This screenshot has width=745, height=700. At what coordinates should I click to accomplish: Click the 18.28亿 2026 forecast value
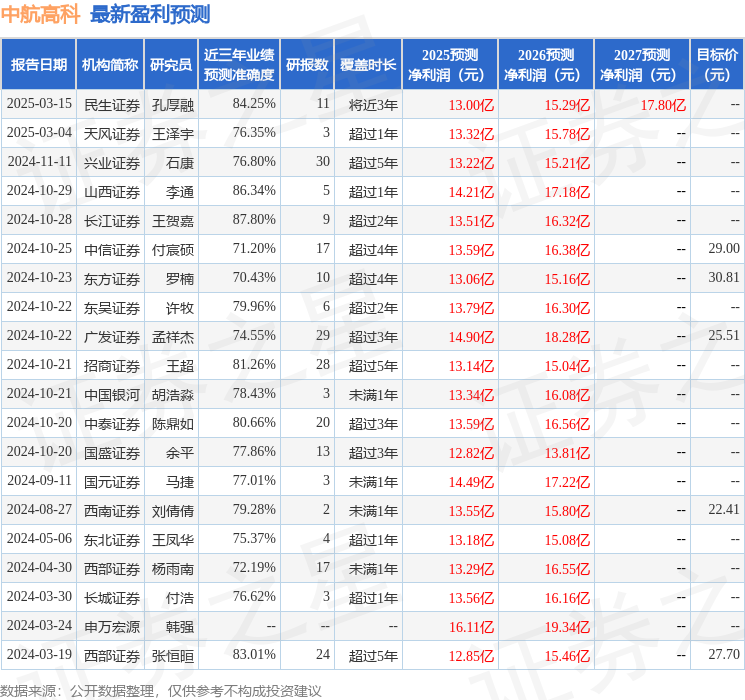pyautogui.click(x=567, y=337)
